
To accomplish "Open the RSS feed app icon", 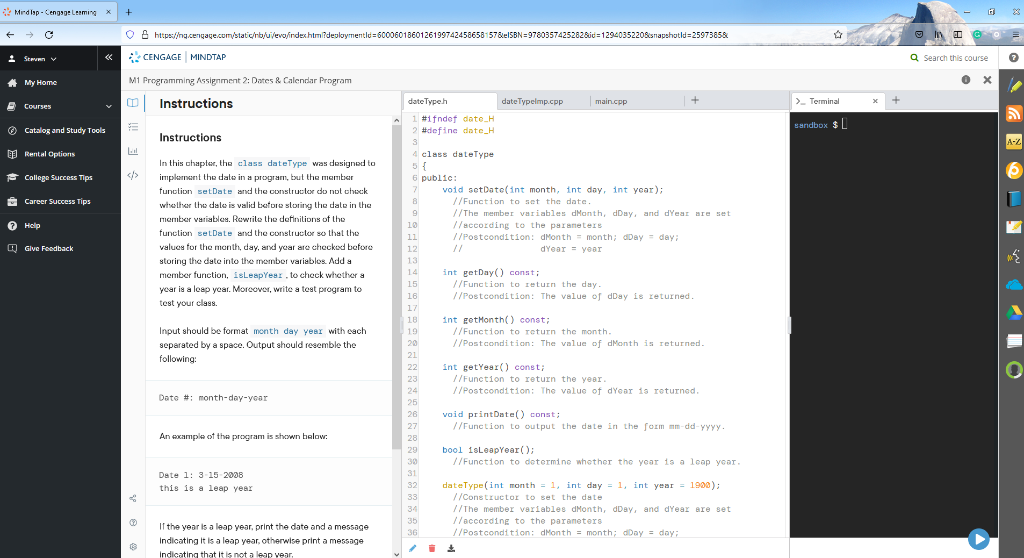I will pos(1014,113).
